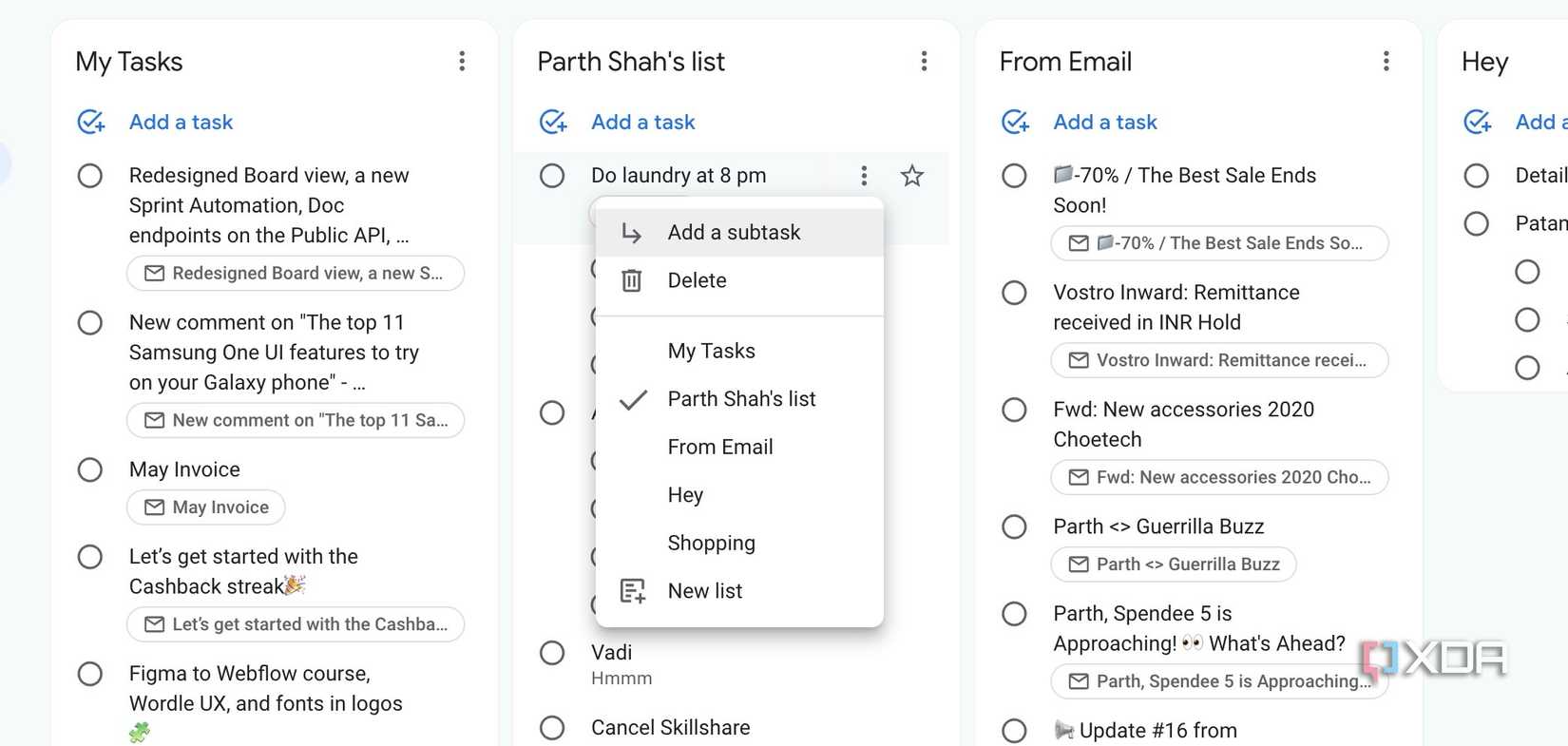The image size is (1568, 746).
Task: Complete the Cancel Skillshare task
Action: 552,728
